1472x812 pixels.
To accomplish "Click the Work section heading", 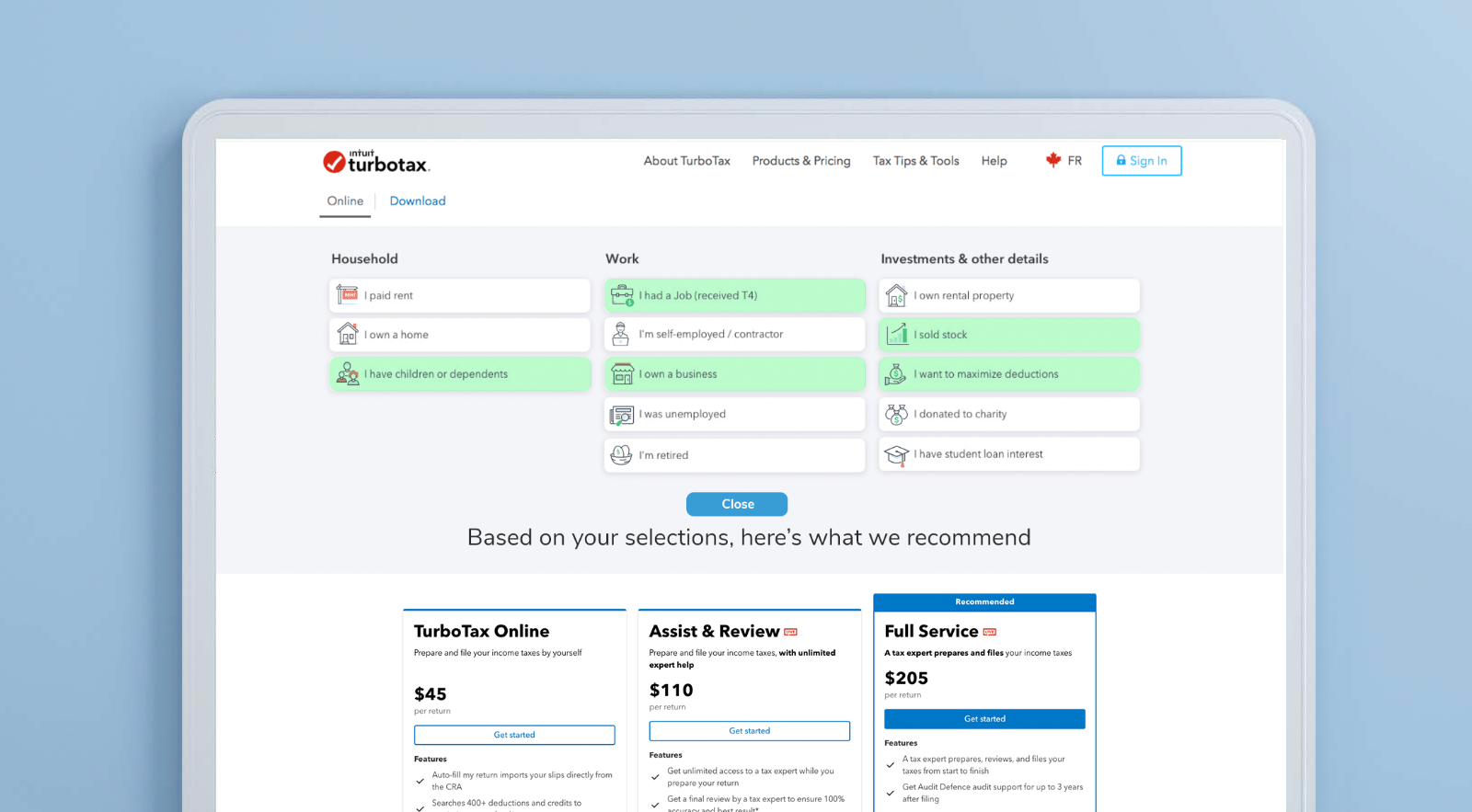I will click(x=622, y=259).
